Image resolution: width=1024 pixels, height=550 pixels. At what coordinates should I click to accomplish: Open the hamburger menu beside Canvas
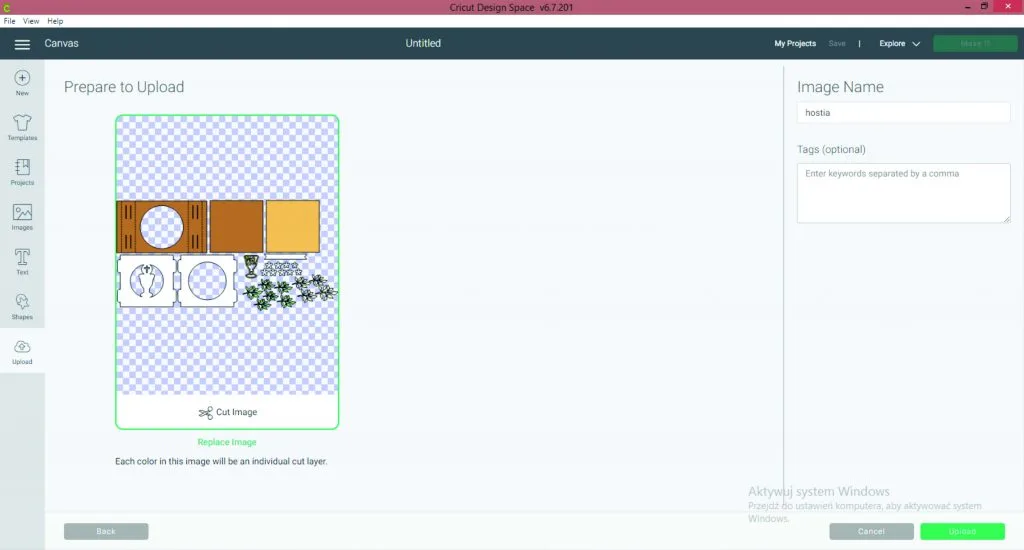tap(22, 44)
